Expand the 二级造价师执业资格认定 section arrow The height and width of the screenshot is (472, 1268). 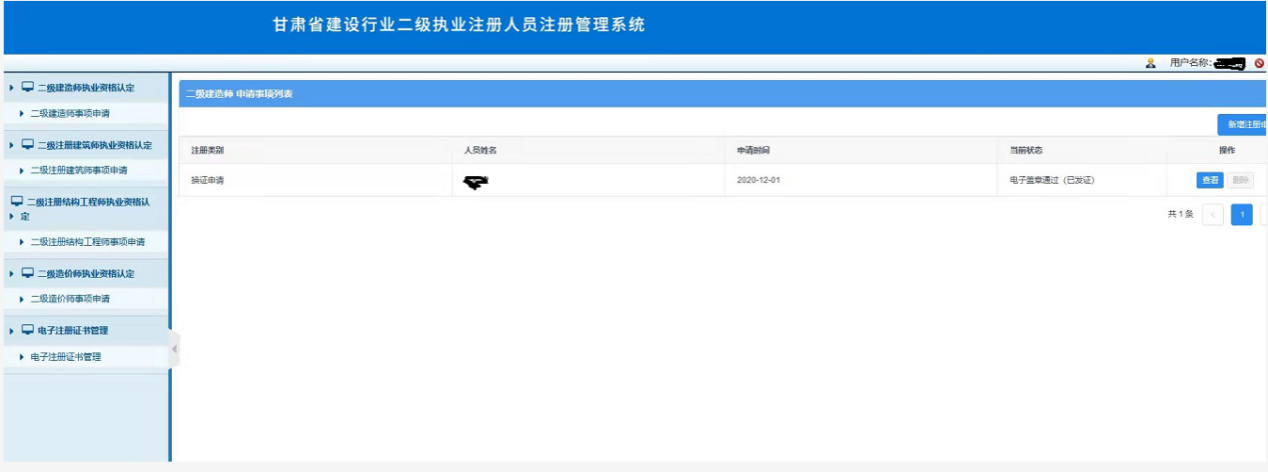(x=11, y=274)
